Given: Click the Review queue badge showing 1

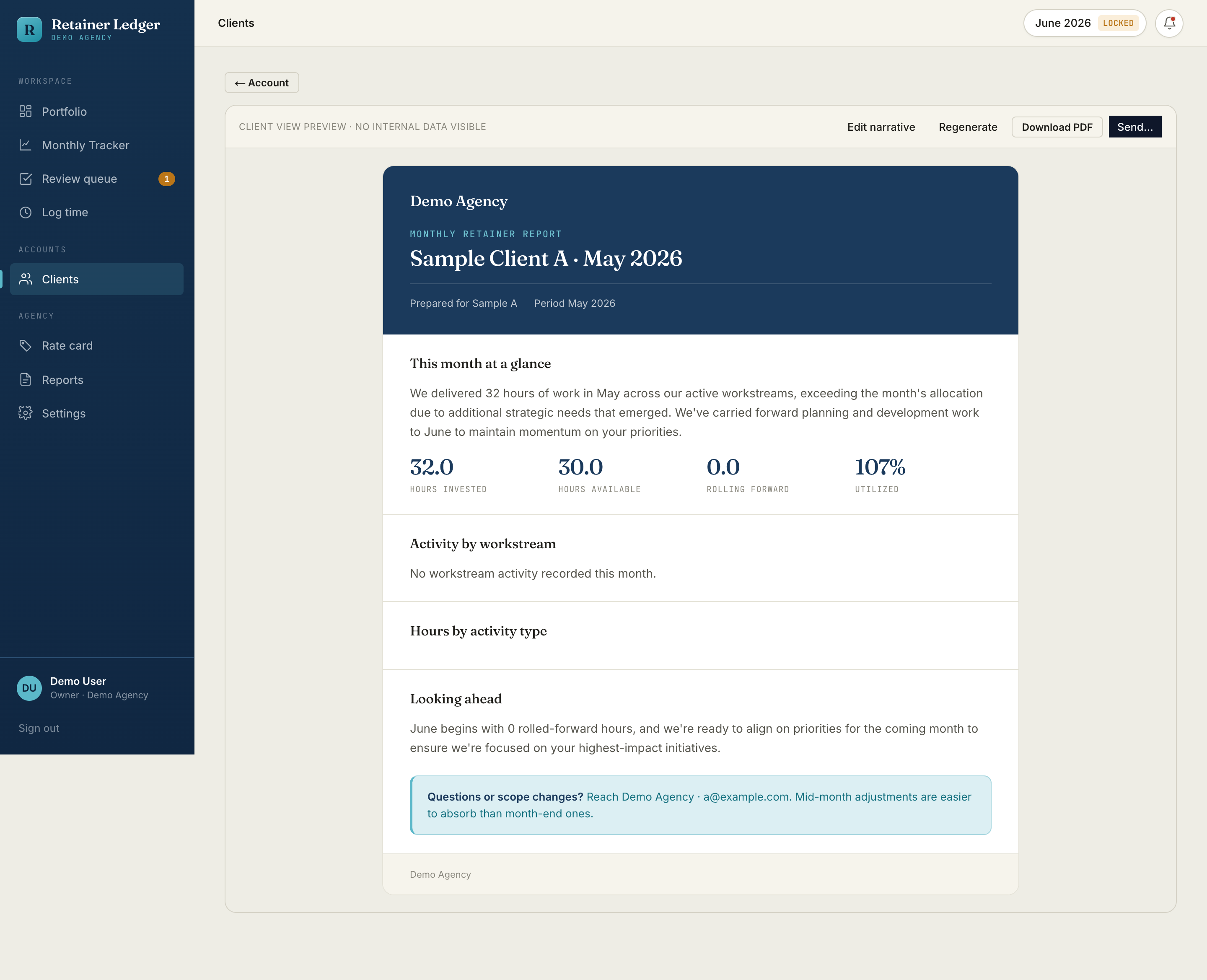Looking at the screenshot, I should [166, 179].
